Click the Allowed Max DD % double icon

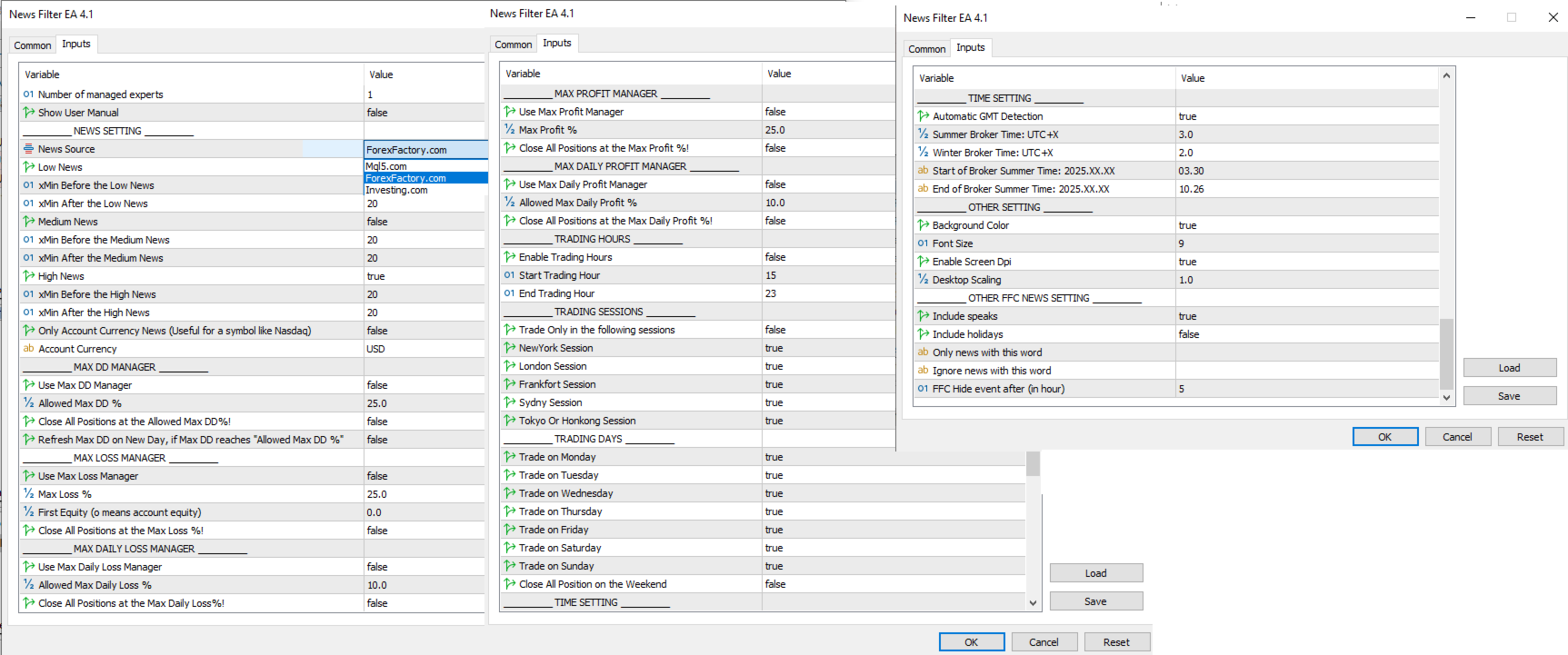[29, 403]
